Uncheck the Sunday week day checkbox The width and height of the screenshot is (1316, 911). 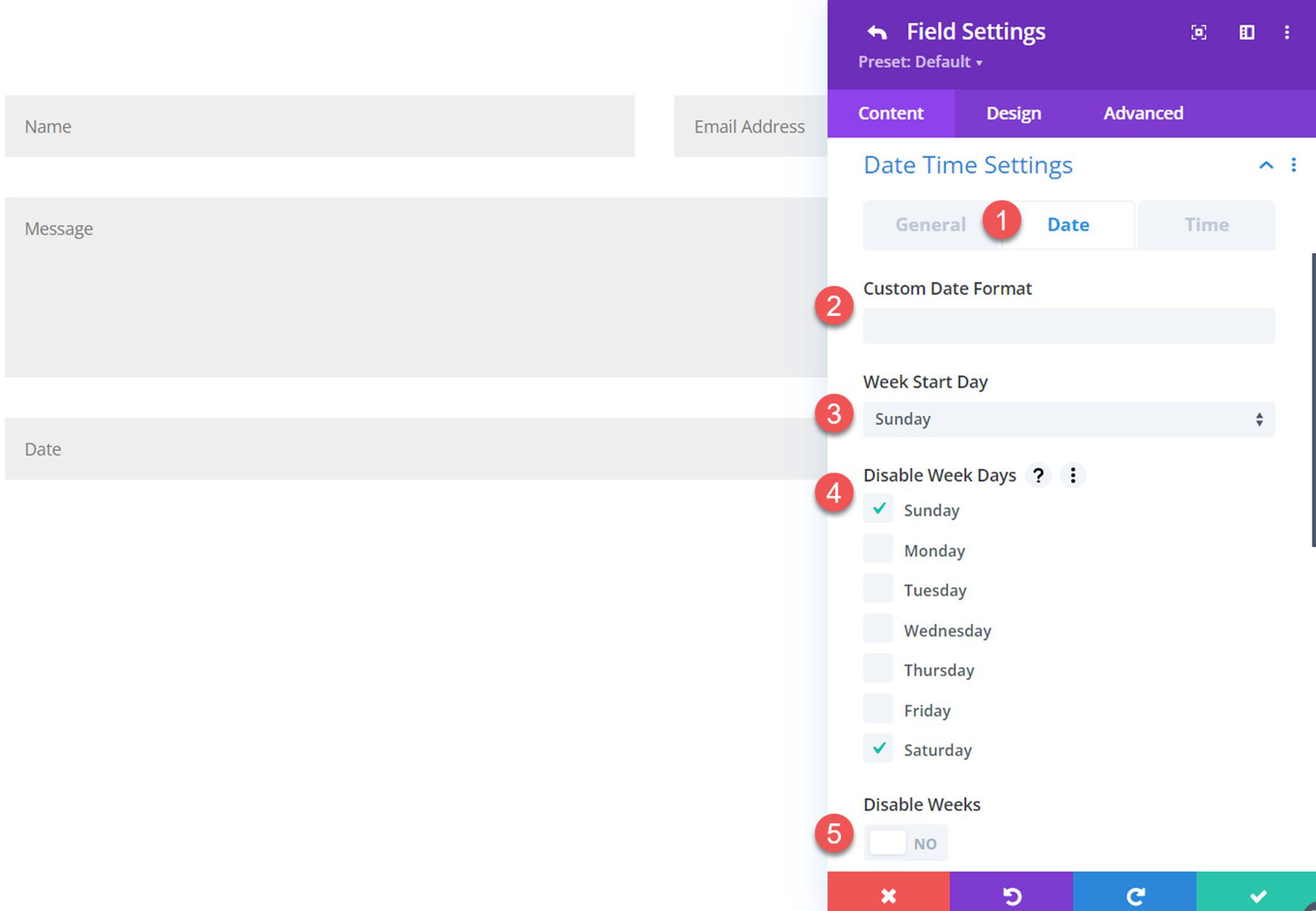878,509
